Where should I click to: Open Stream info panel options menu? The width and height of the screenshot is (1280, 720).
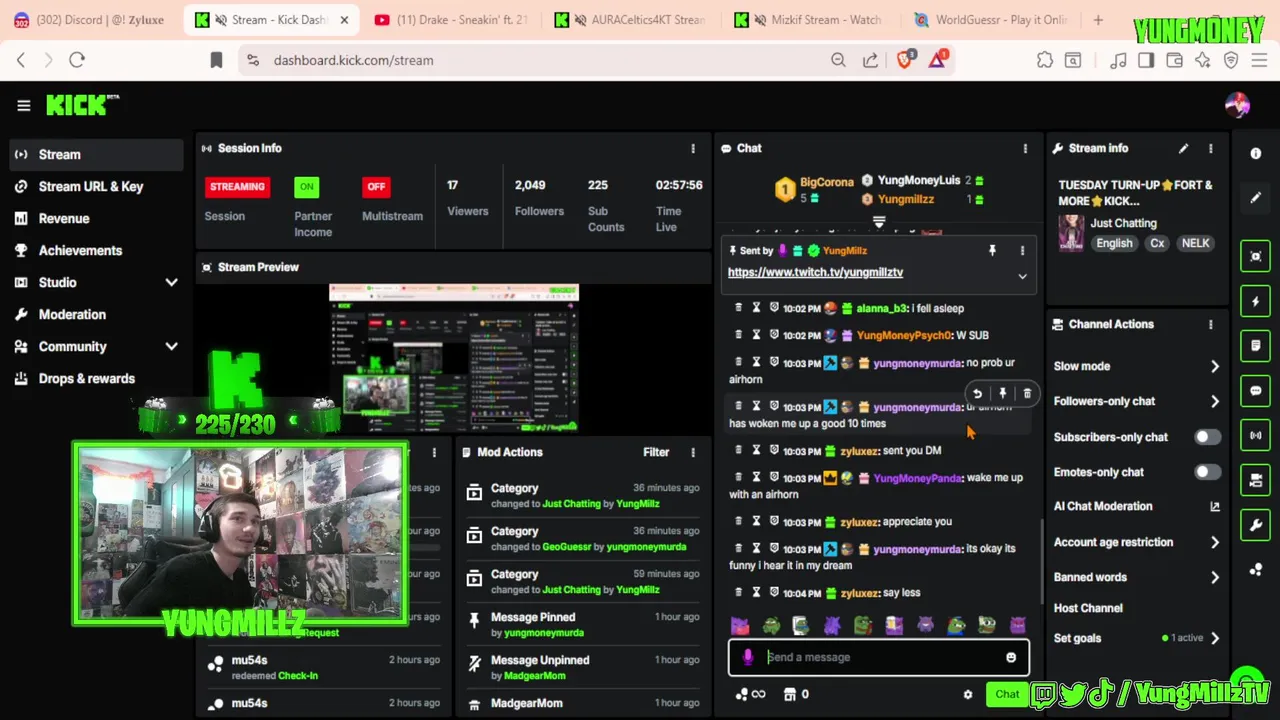coord(1211,148)
